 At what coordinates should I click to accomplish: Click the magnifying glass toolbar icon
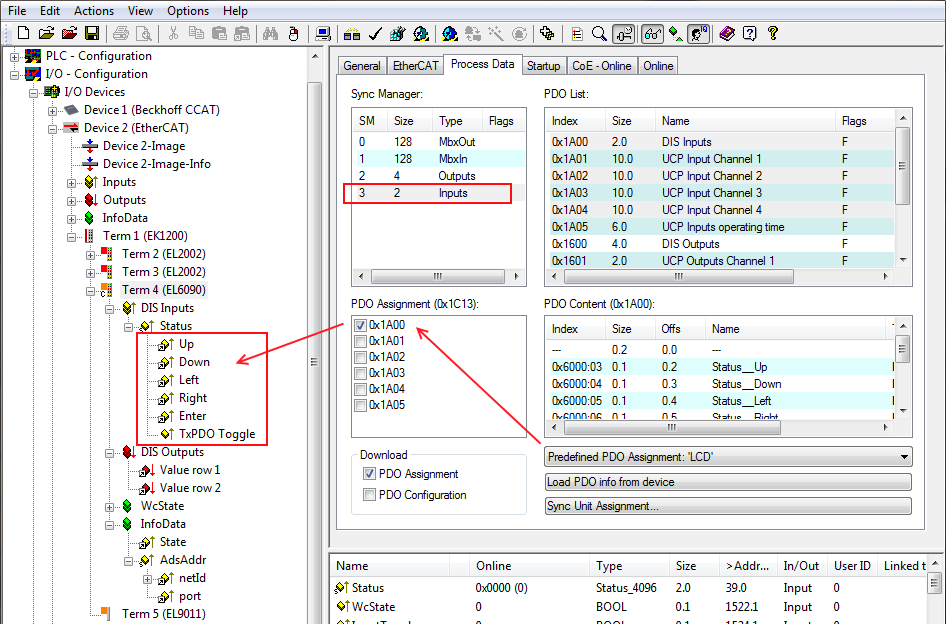(x=599, y=33)
